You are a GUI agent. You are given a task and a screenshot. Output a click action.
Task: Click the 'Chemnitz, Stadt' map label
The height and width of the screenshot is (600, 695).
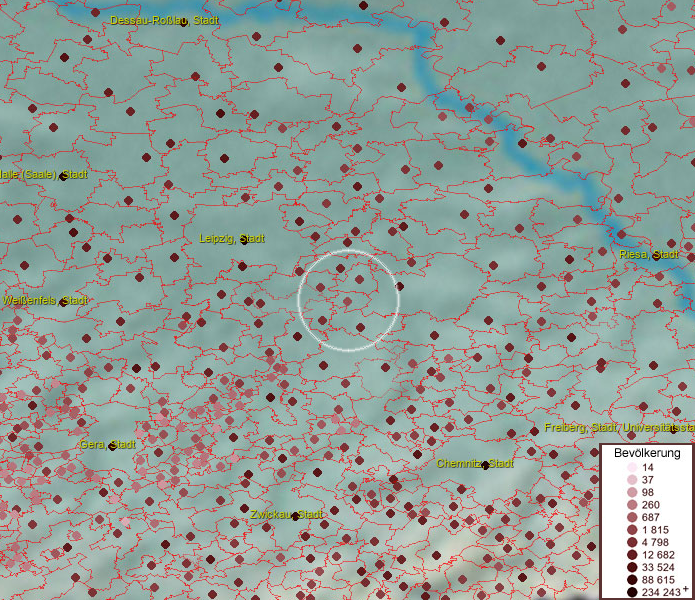(475, 464)
